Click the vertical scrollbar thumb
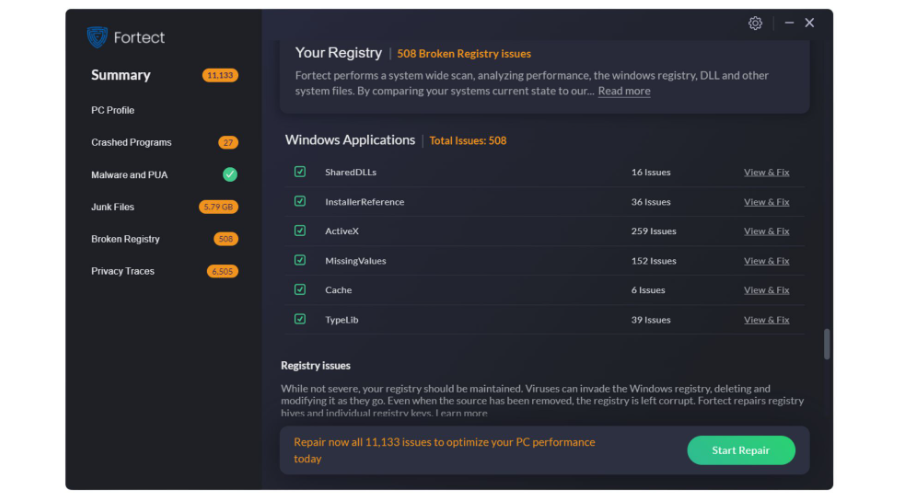Viewport: 900px width, 500px height. [x=827, y=344]
